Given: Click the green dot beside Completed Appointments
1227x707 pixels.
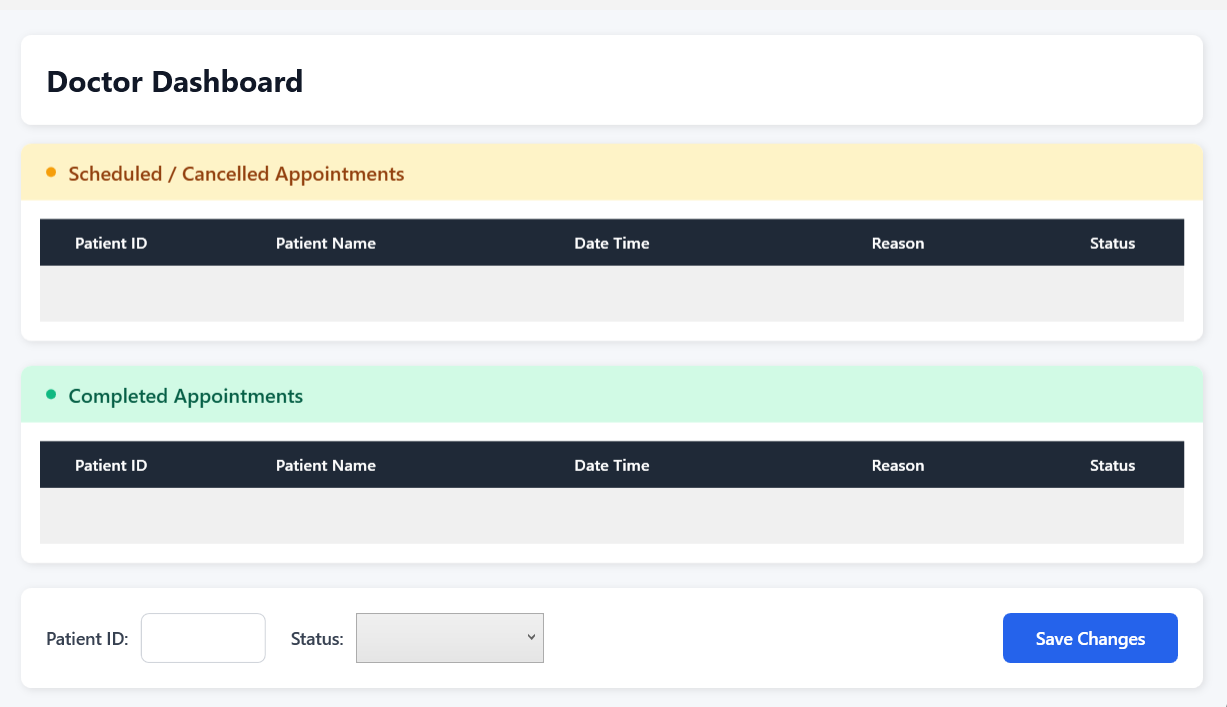Looking at the screenshot, I should 51,395.
